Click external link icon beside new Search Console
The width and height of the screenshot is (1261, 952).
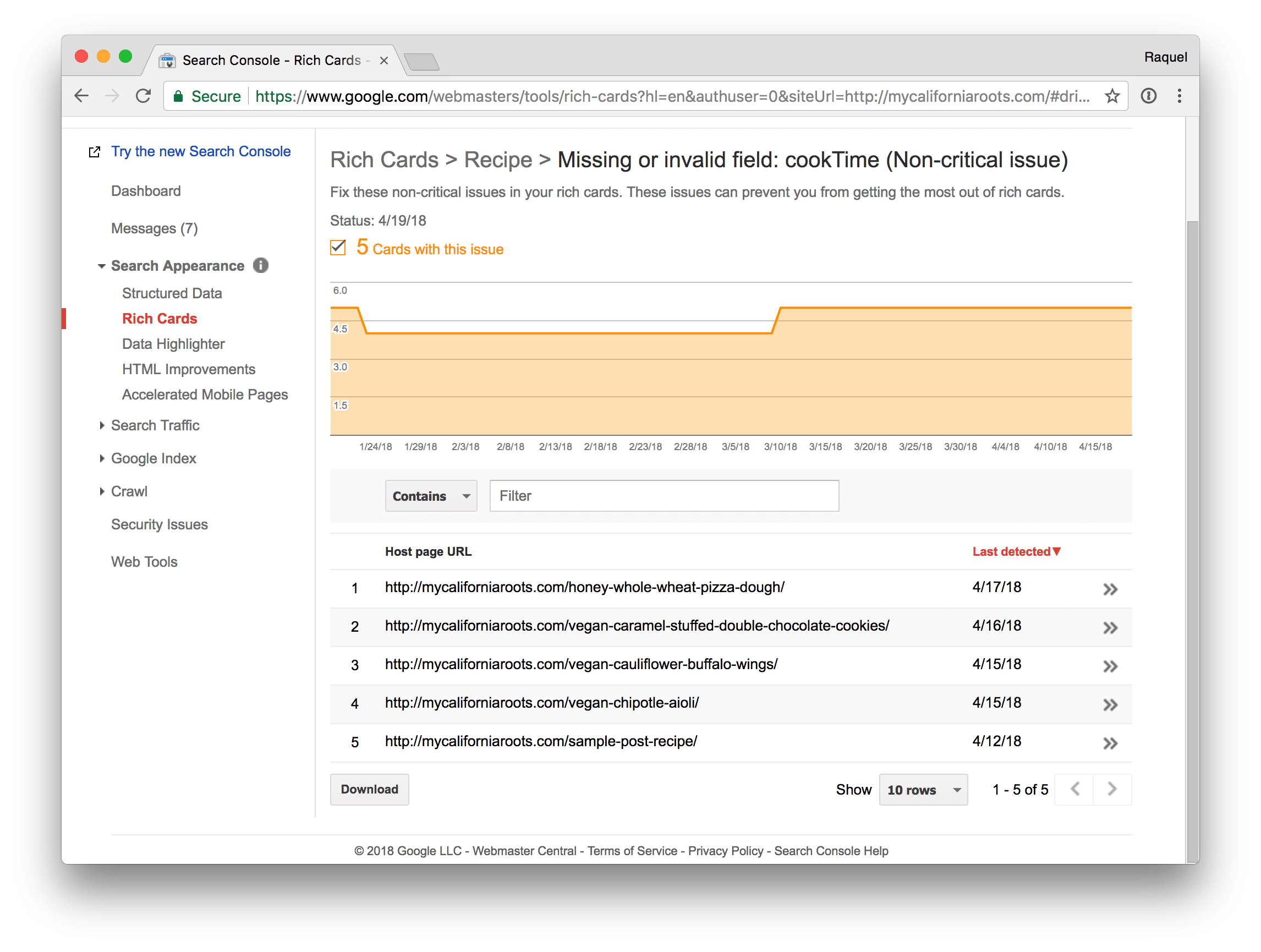95,152
